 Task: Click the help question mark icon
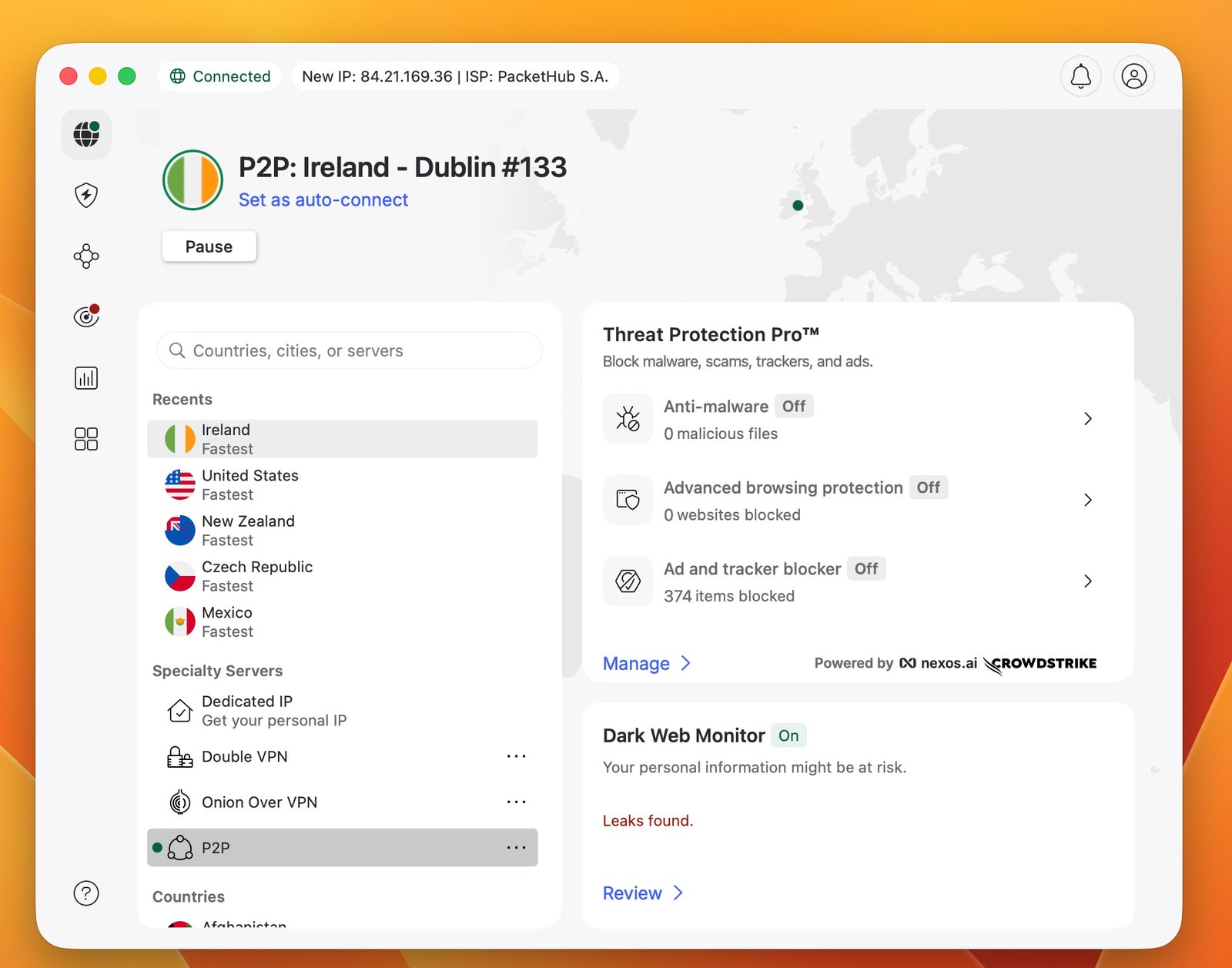click(85, 893)
